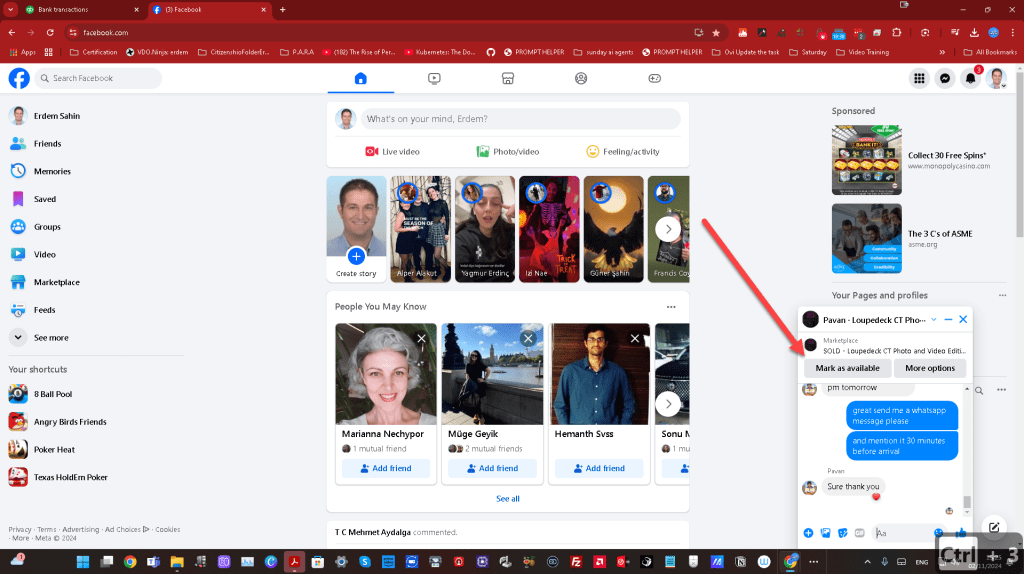Click the Search Facebook field

pos(98,78)
